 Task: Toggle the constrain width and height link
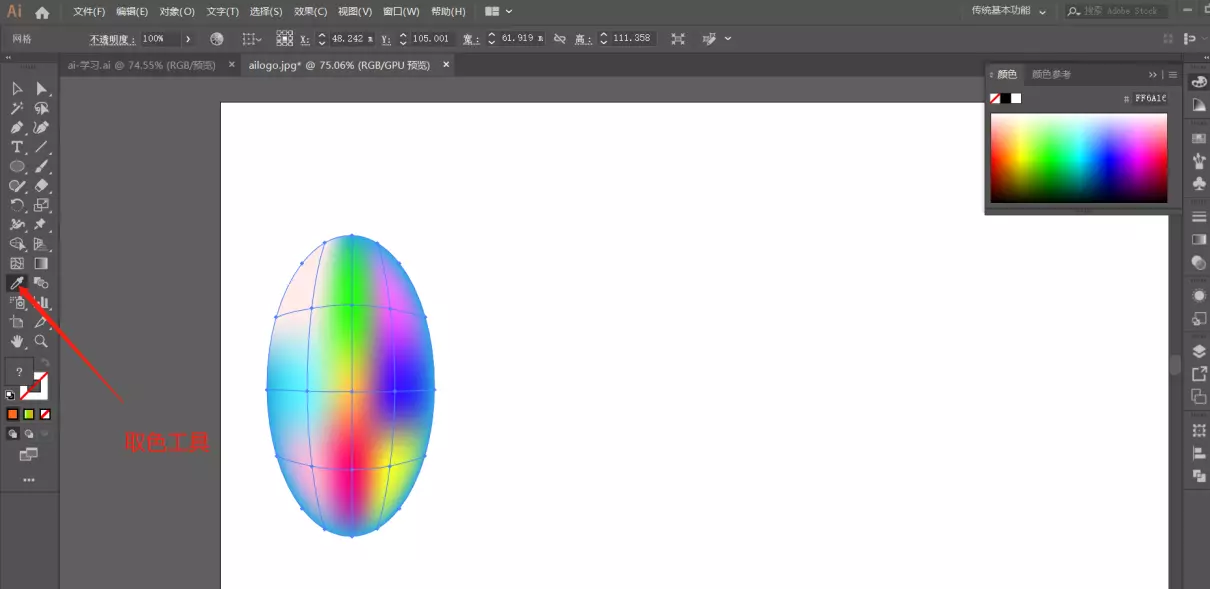click(560, 38)
